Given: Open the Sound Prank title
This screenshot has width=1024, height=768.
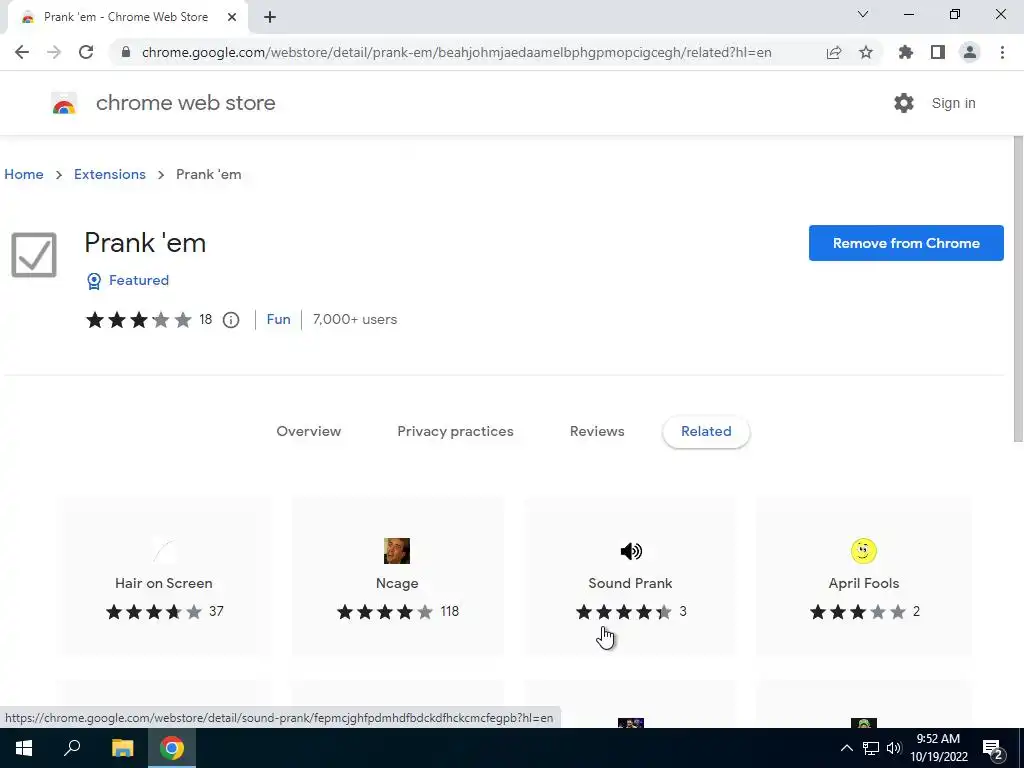Looking at the screenshot, I should point(630,583).
